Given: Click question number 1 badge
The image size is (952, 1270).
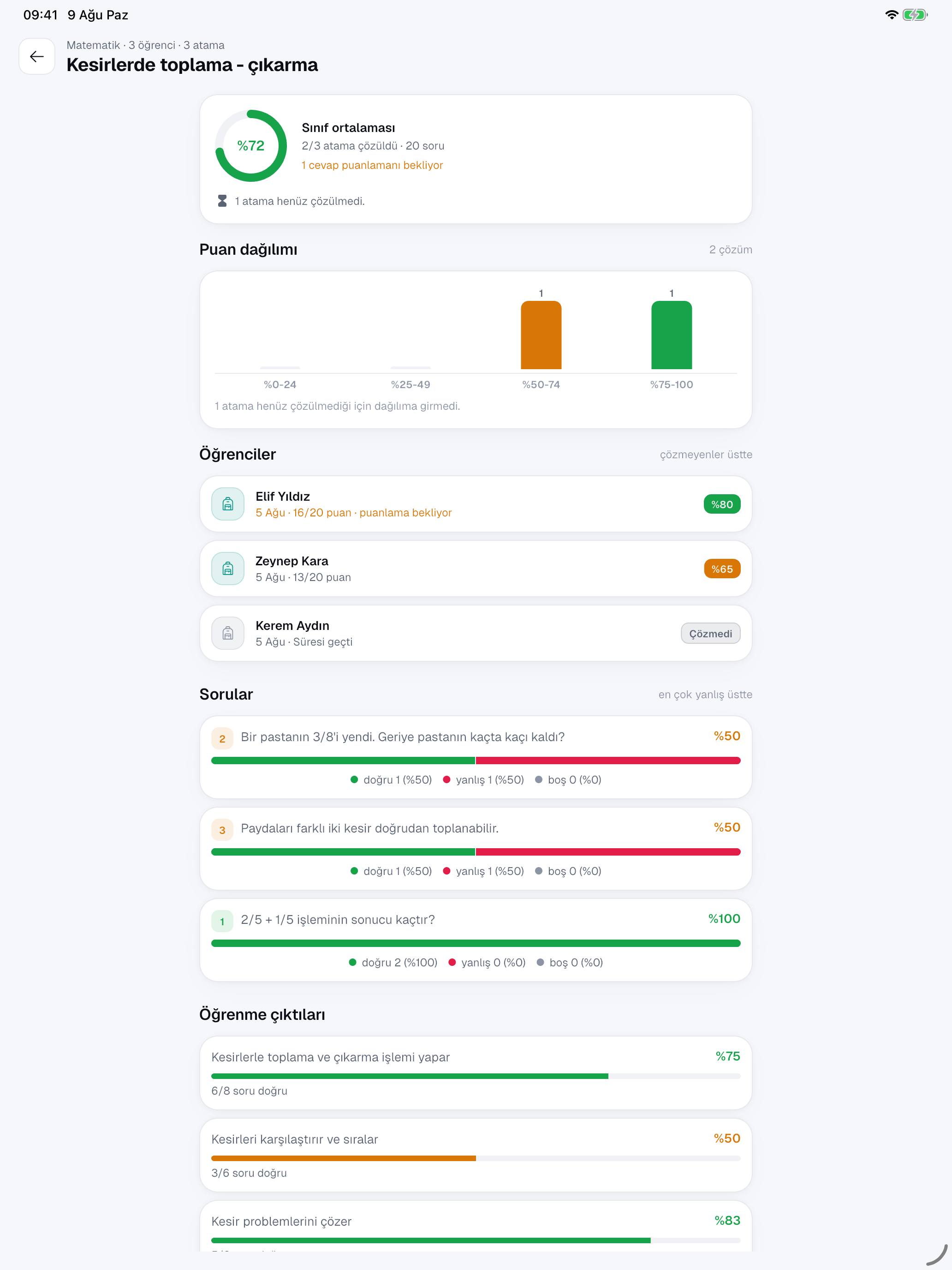Looking at the screenshot, I should 222,922.
